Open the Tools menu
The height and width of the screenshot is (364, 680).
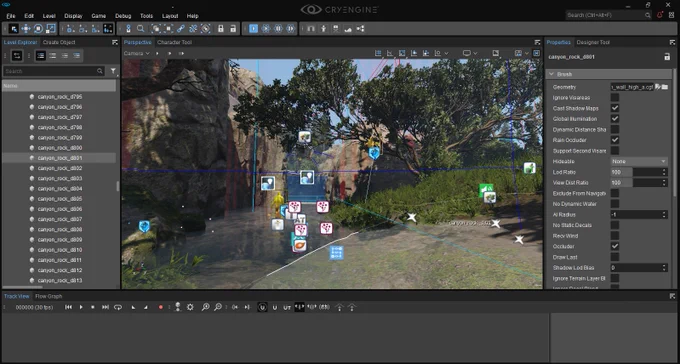(146, 16)
